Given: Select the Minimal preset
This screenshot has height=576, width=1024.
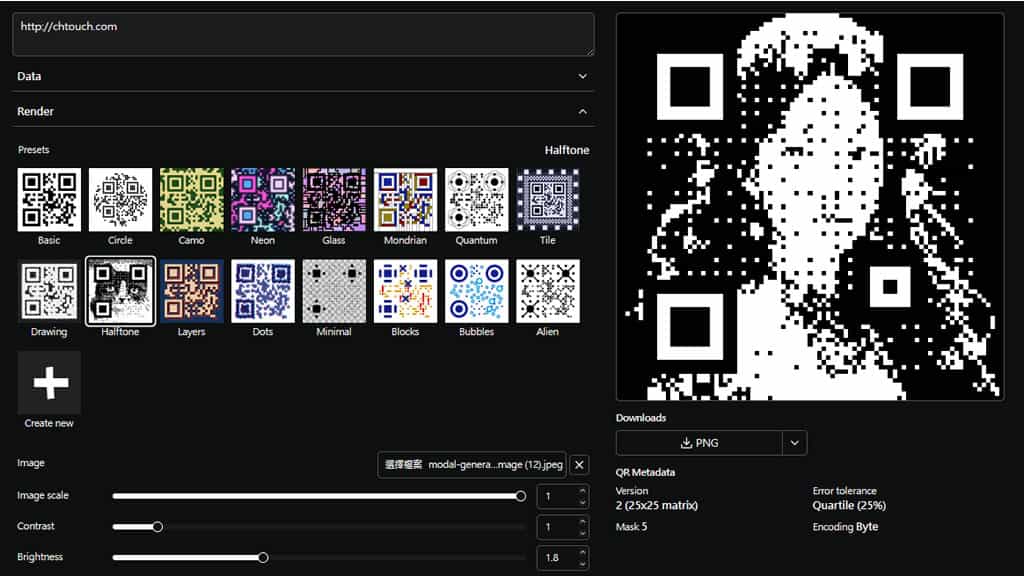Looking at the screenshot, I should point(334,291).
